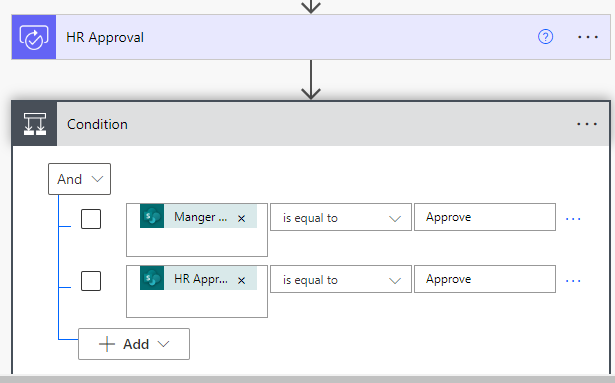Open the first row's 'is equal to' operator dropdown
Screen dimensions: 615x383
(340, 217)
